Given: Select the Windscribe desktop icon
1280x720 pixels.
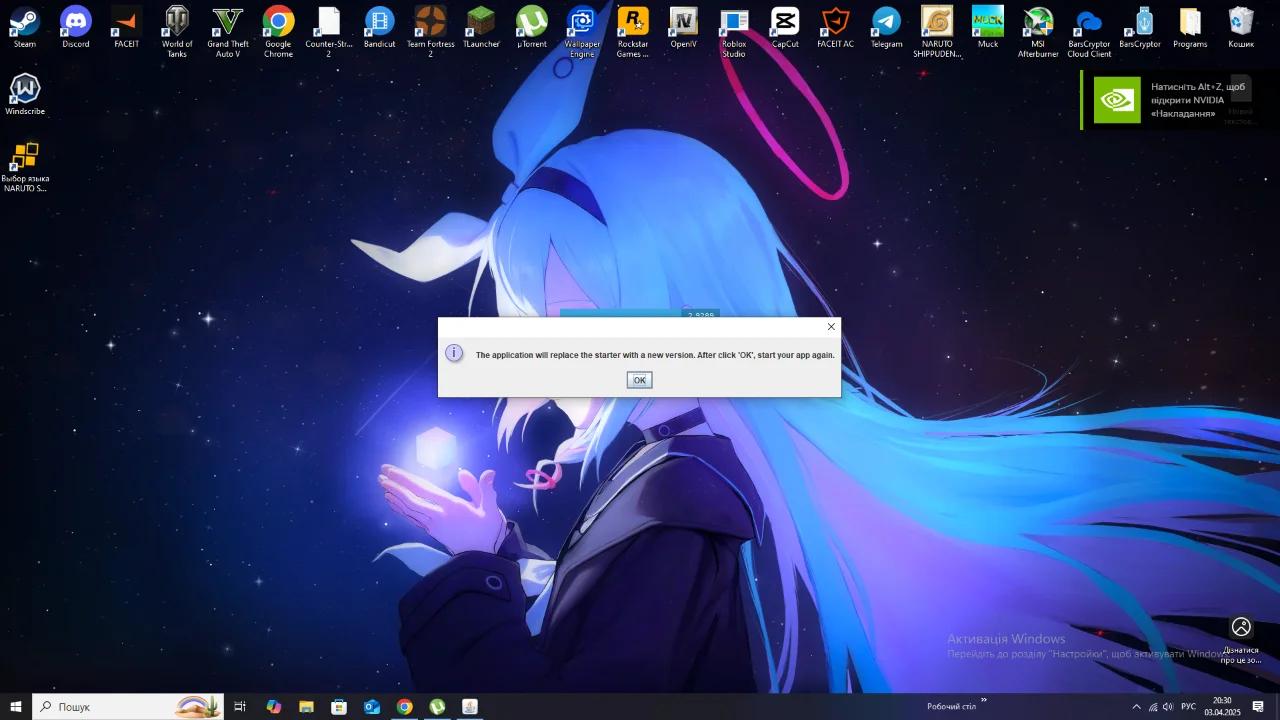Looking at the screenshot, I should coord(25,95).
